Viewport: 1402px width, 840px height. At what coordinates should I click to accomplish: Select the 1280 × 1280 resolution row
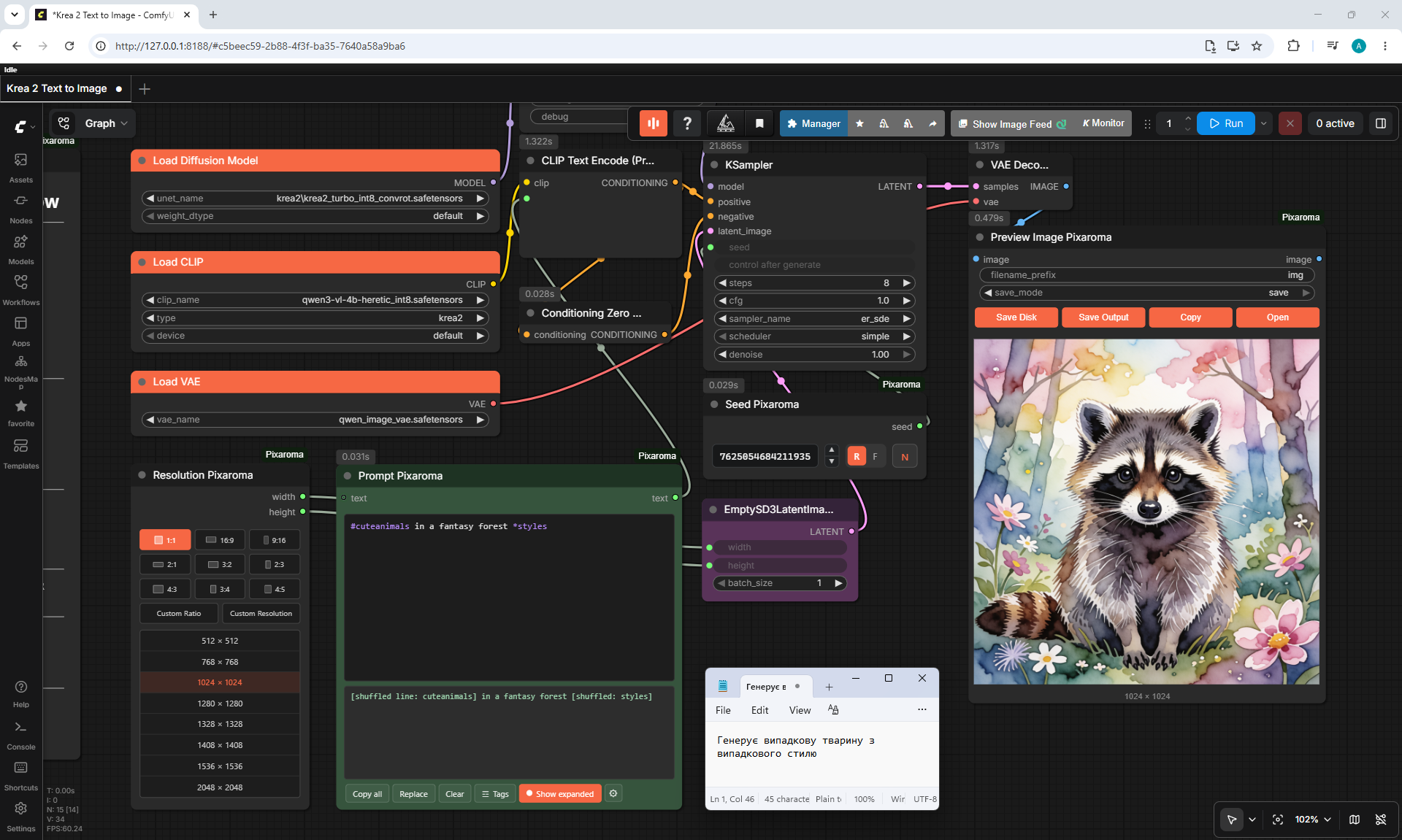click(220, 704)
